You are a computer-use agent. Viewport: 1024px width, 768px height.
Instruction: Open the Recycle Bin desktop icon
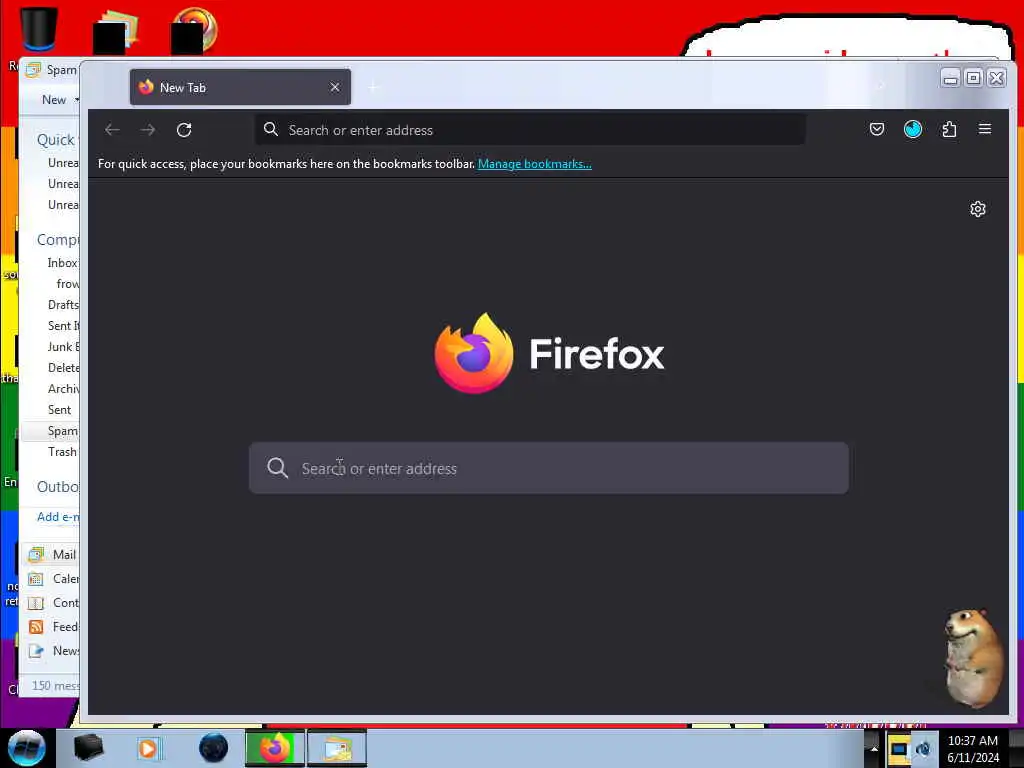39,29
